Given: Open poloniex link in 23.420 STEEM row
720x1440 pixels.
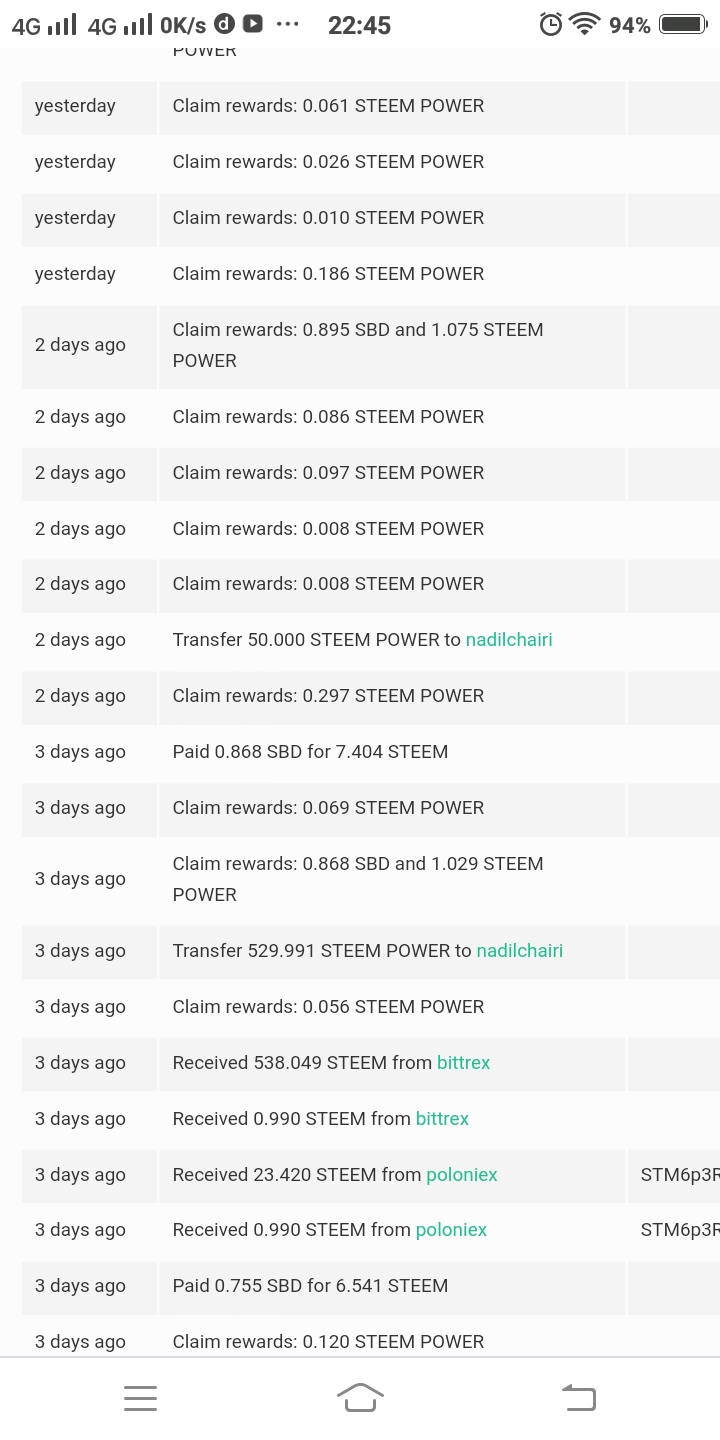Looking at the screenshot, I should coord(462,1175).
